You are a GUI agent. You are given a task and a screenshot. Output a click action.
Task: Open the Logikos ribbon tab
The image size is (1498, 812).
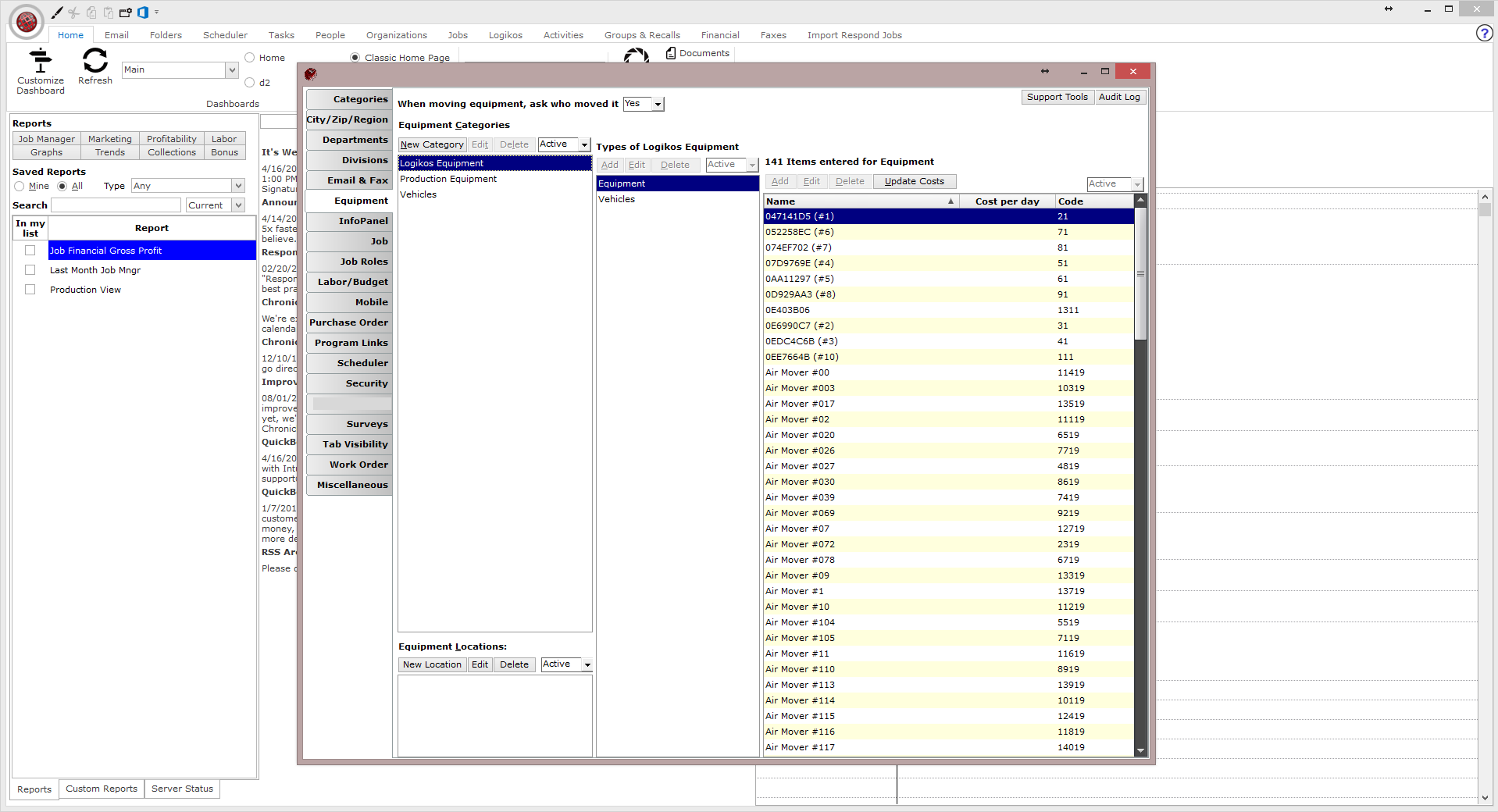pyautogui.click(x=505, y=35)
